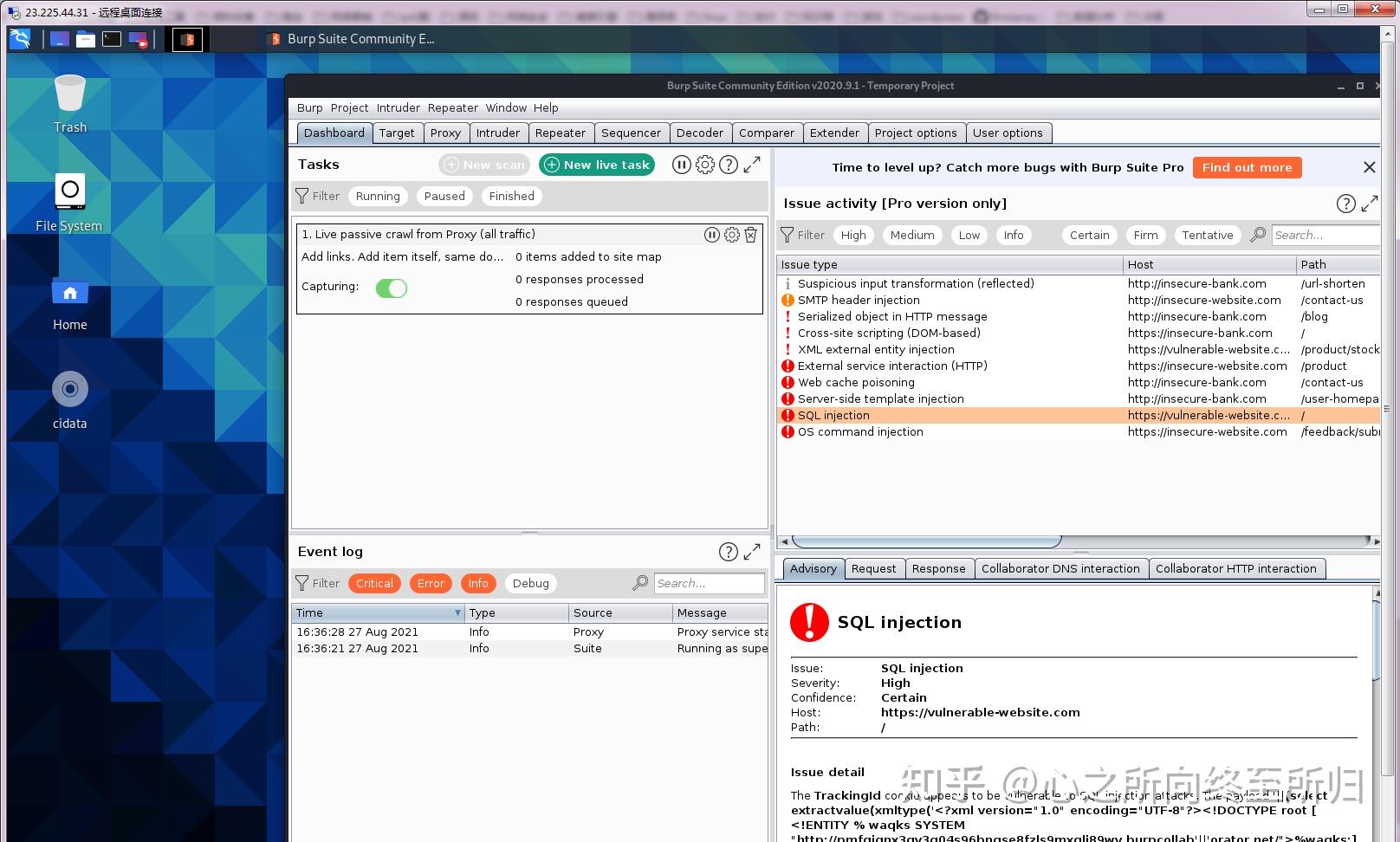The image size is (1400, 842).
Task: Toggle the Debug event log filter
Action: coord(530,584)
